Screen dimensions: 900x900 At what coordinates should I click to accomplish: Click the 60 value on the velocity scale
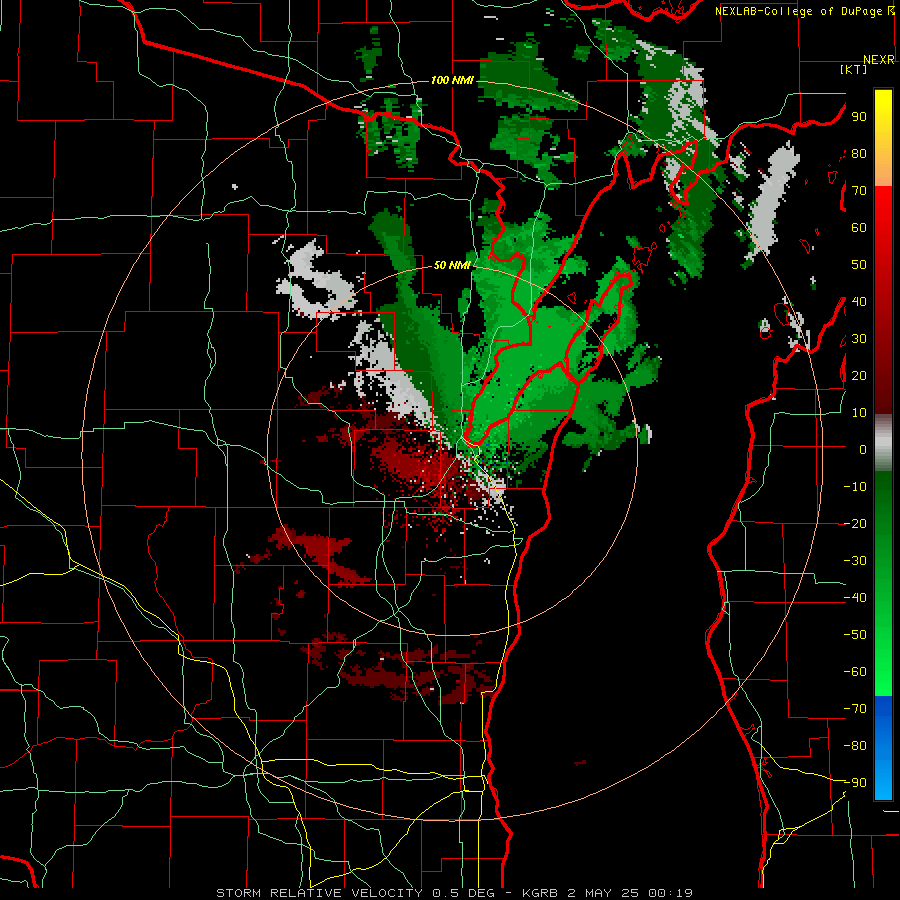859,228
